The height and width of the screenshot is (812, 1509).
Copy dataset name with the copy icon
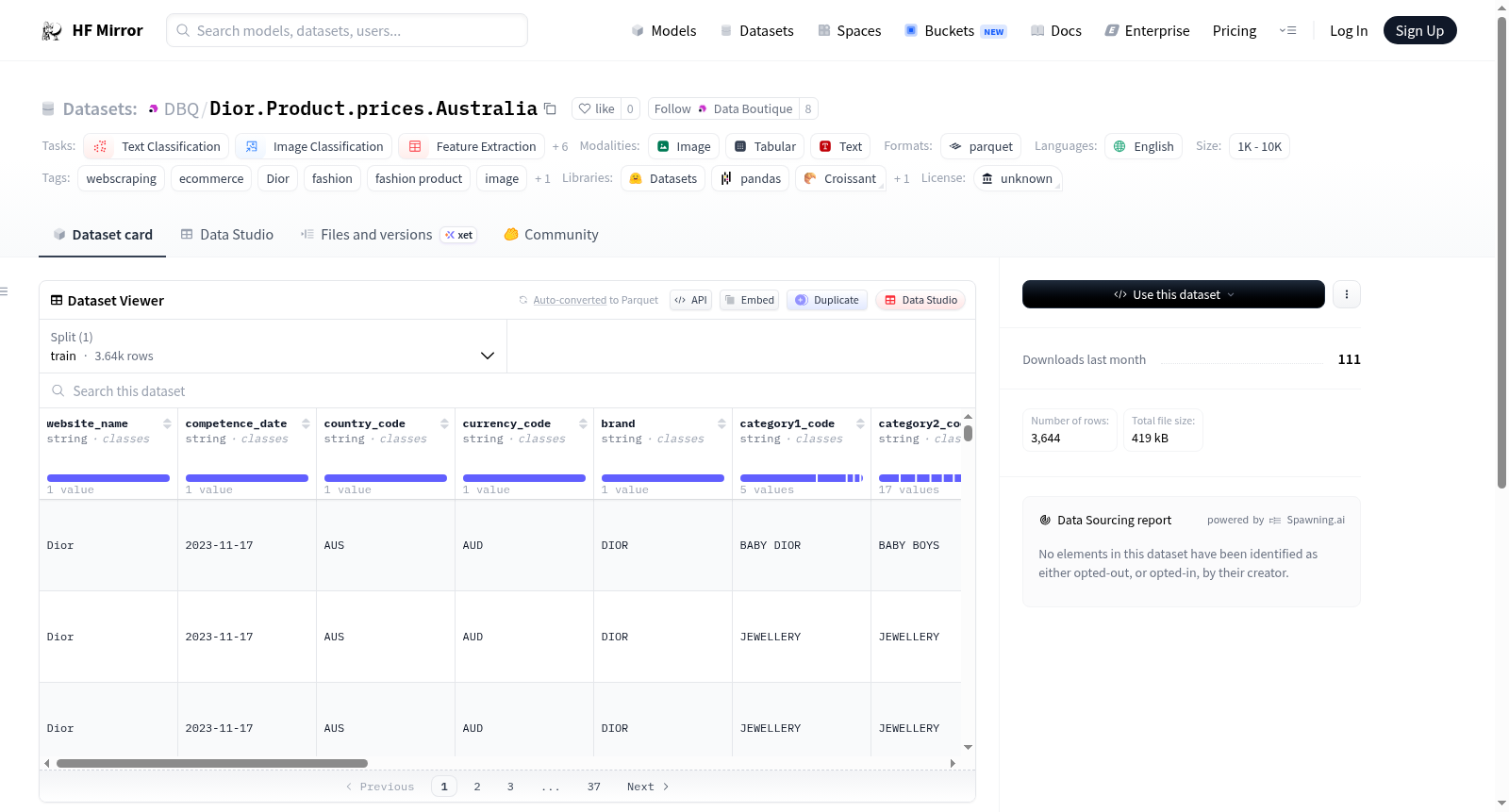(x=550, y=108)
